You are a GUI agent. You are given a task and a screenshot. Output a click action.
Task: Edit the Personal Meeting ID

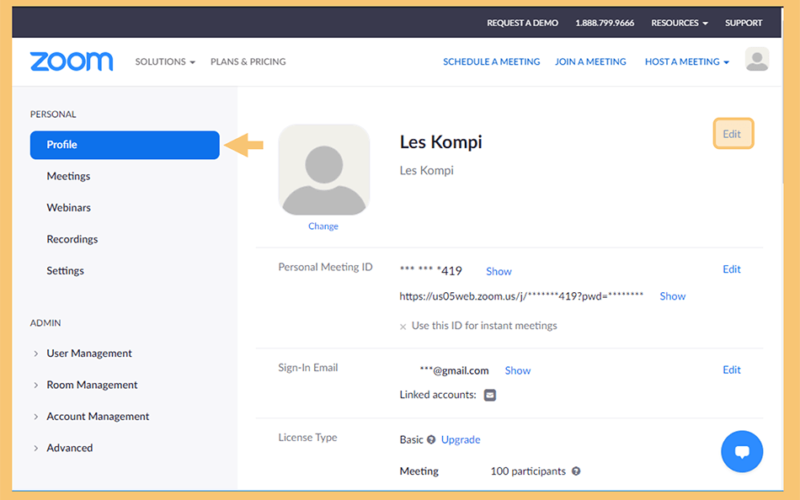click(732, 269)
